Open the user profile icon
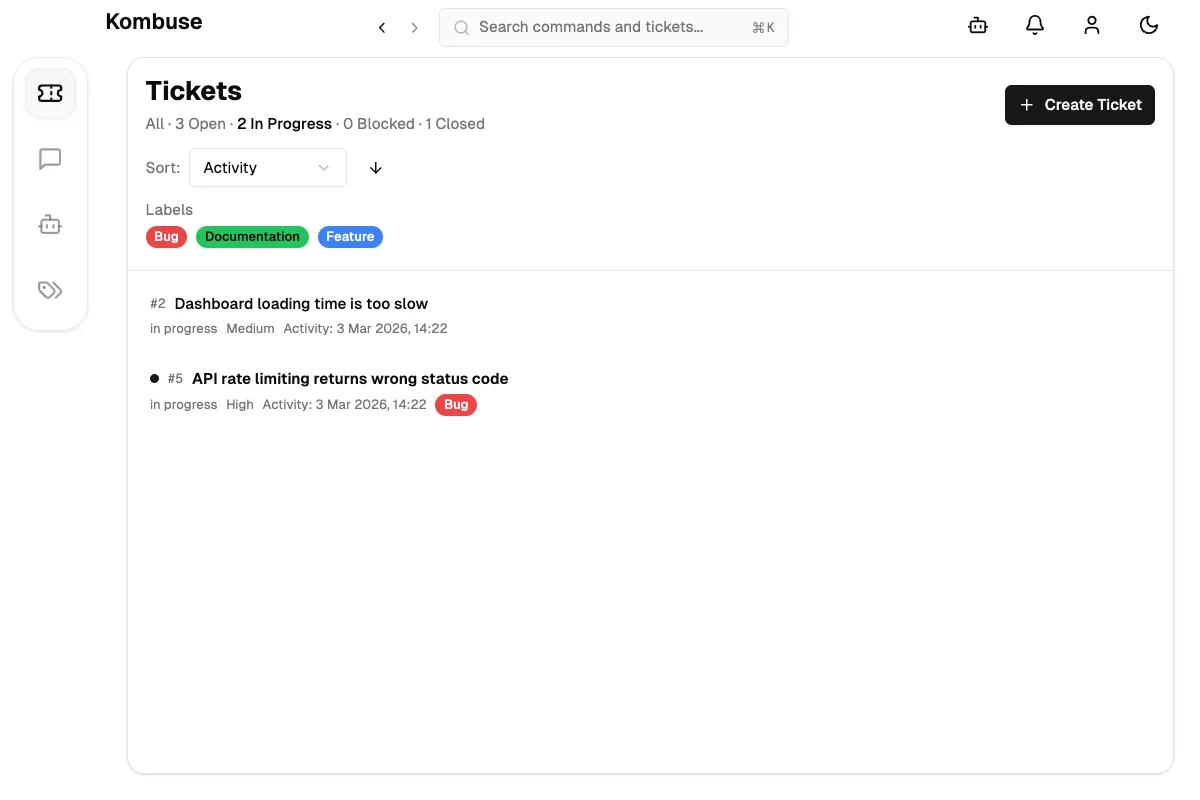Viewport: 1200px width, 800px height. [x=1092, y=25]
